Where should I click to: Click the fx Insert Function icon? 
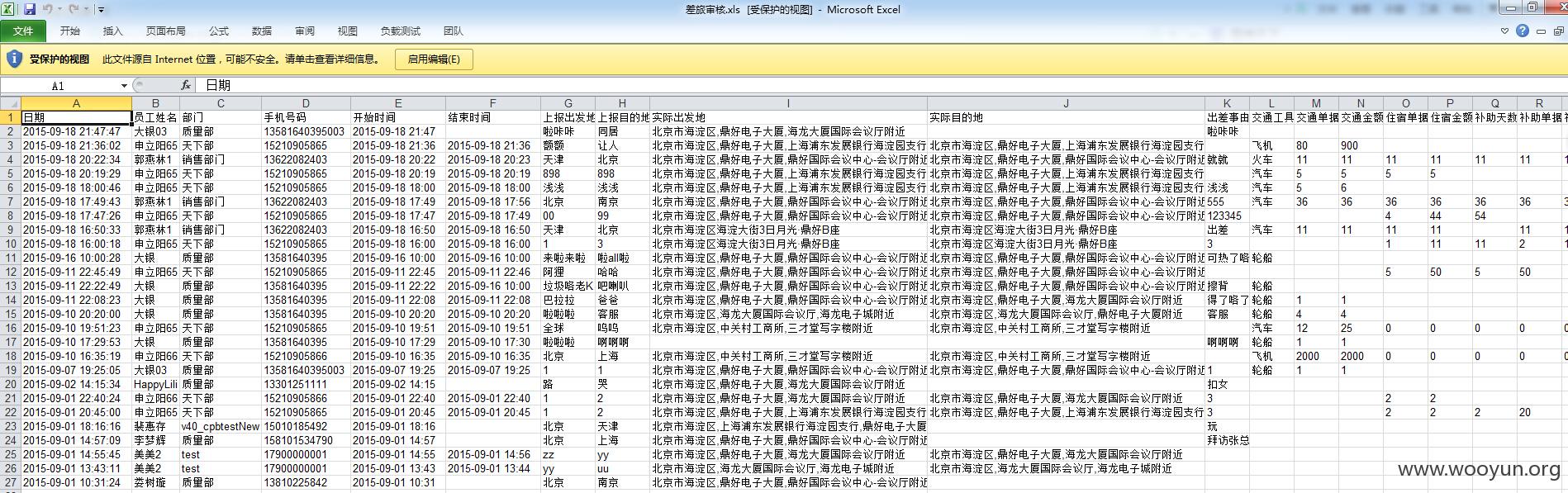tap(186, 85)
